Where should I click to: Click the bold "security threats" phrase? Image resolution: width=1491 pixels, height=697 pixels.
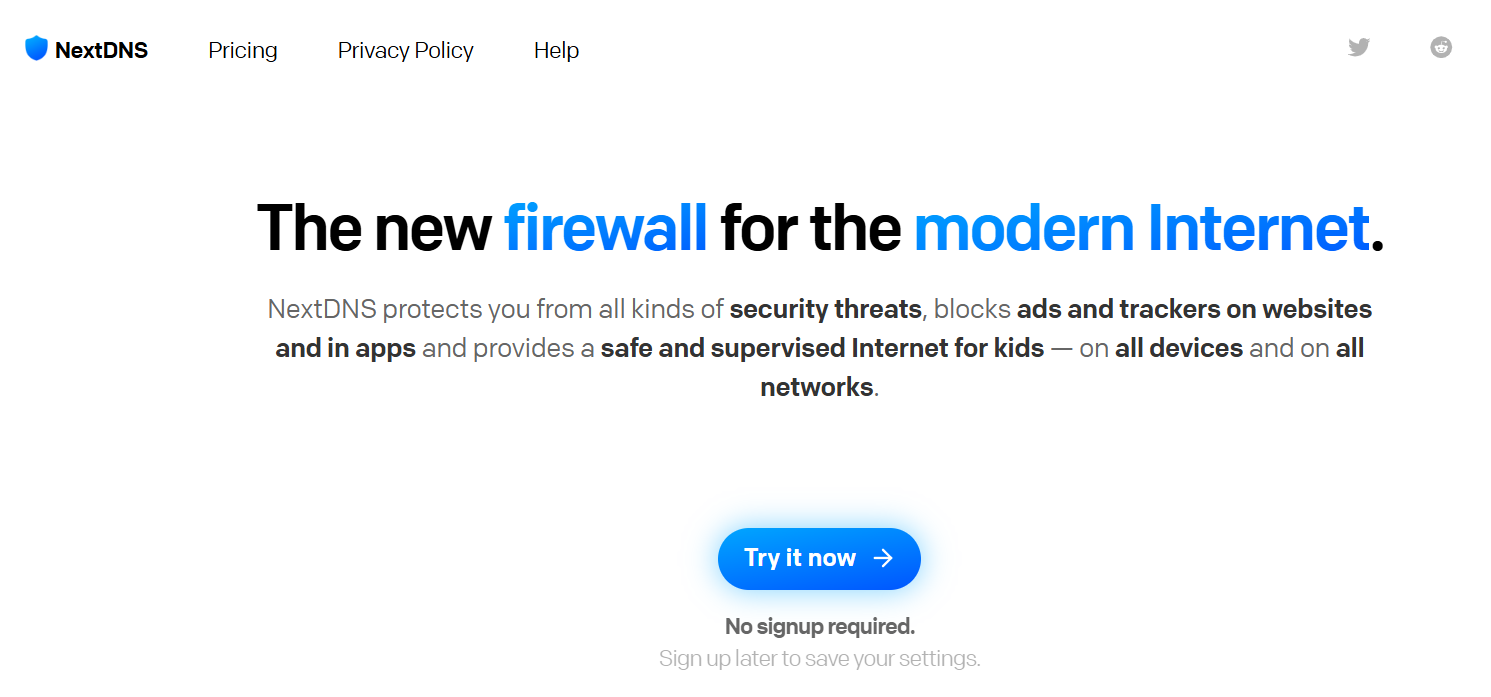tap(825, 309)
